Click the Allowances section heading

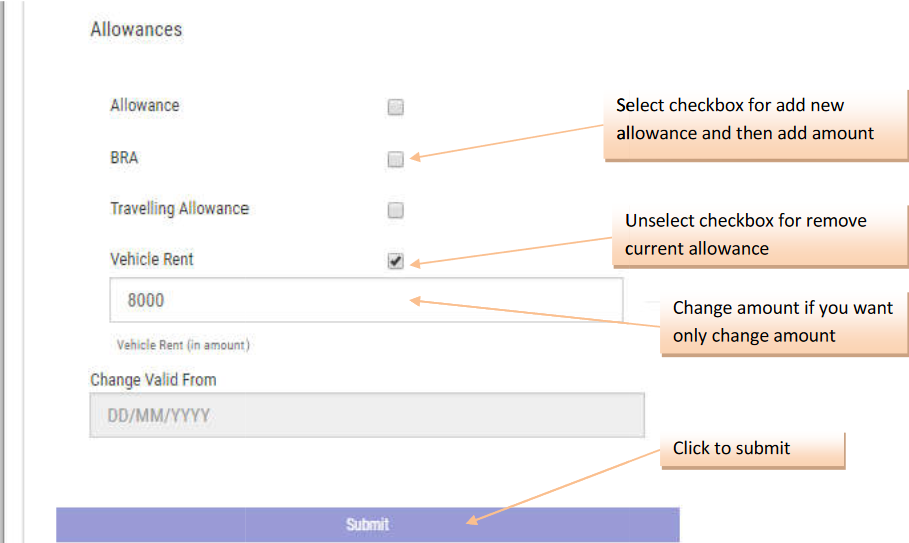[136, 30]
